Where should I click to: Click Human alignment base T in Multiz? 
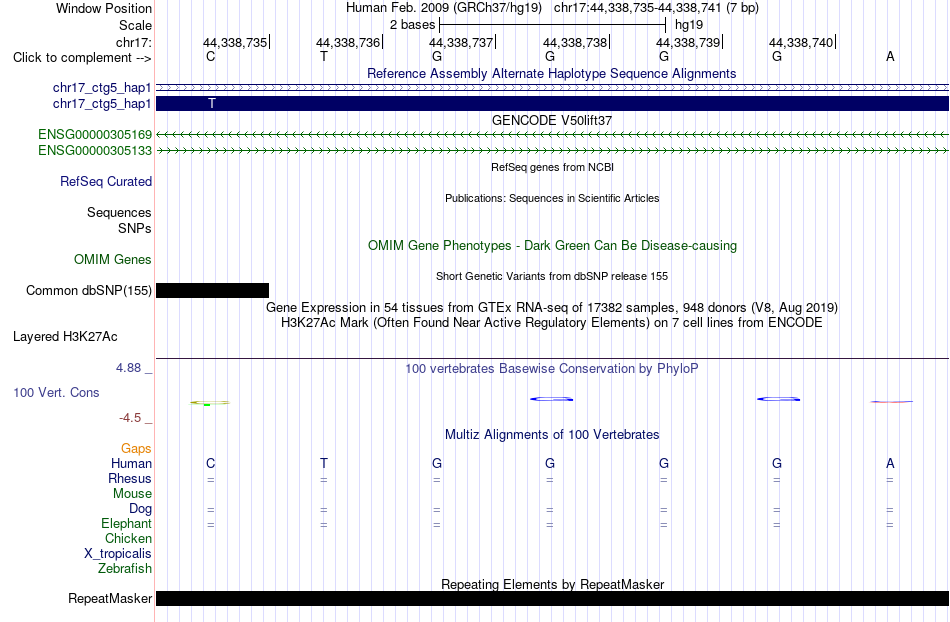click(x=324, y=463)
